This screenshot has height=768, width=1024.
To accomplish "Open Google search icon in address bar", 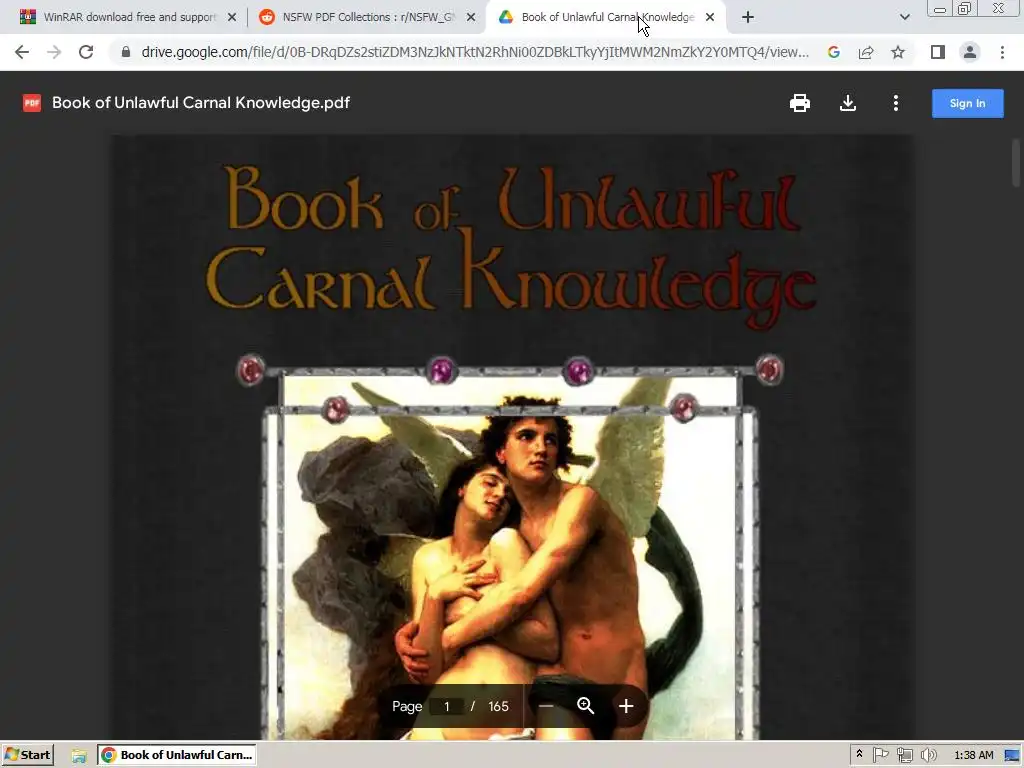I will point(833,52).
